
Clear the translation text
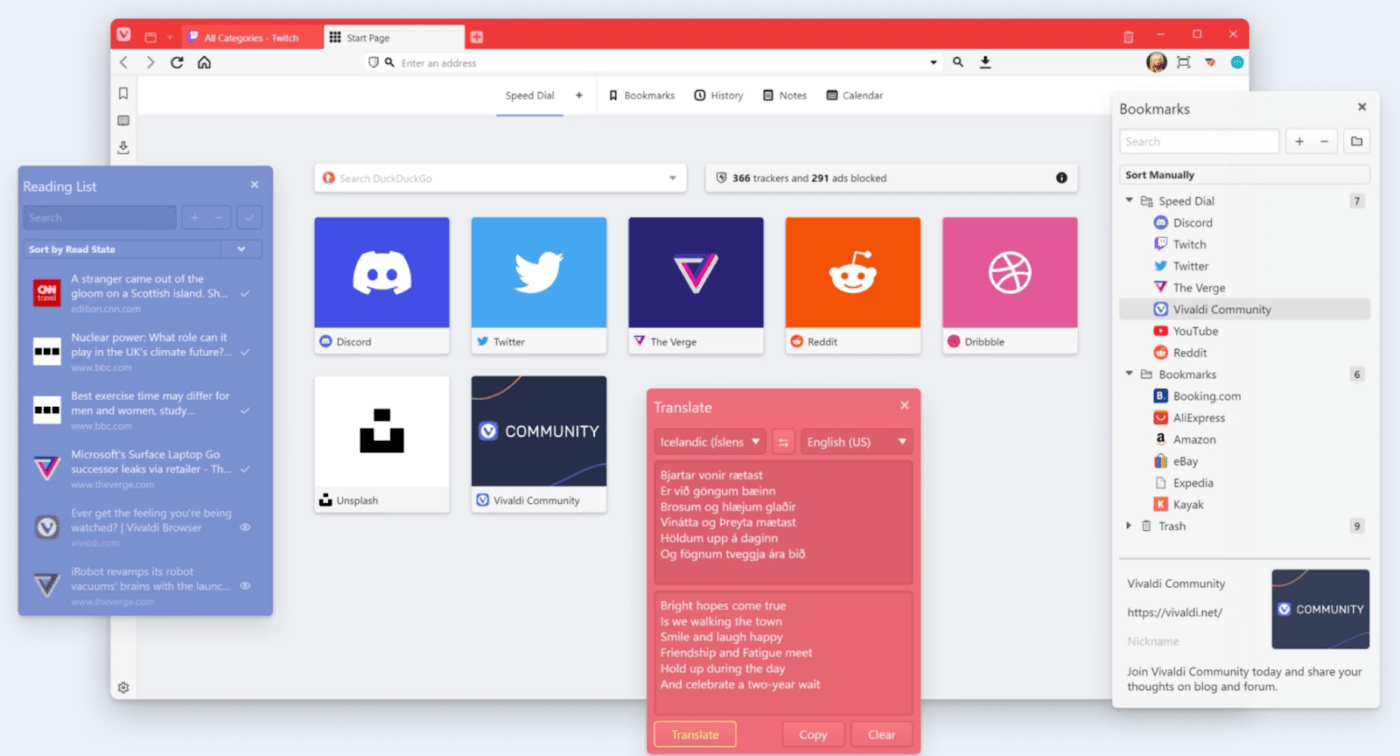coord(882,734)
